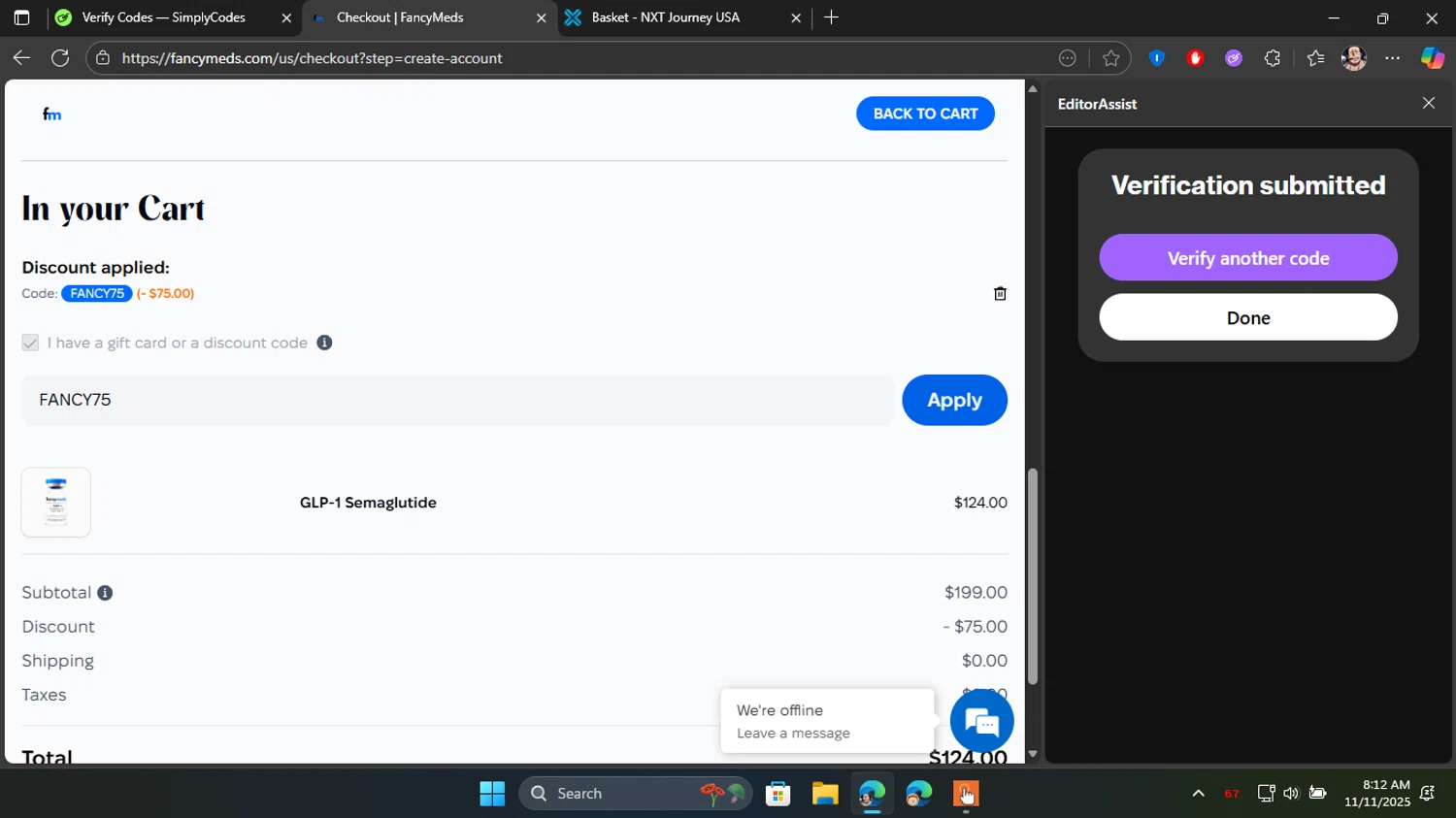
Task: View site information lock icon
Action: click(103, 58)
